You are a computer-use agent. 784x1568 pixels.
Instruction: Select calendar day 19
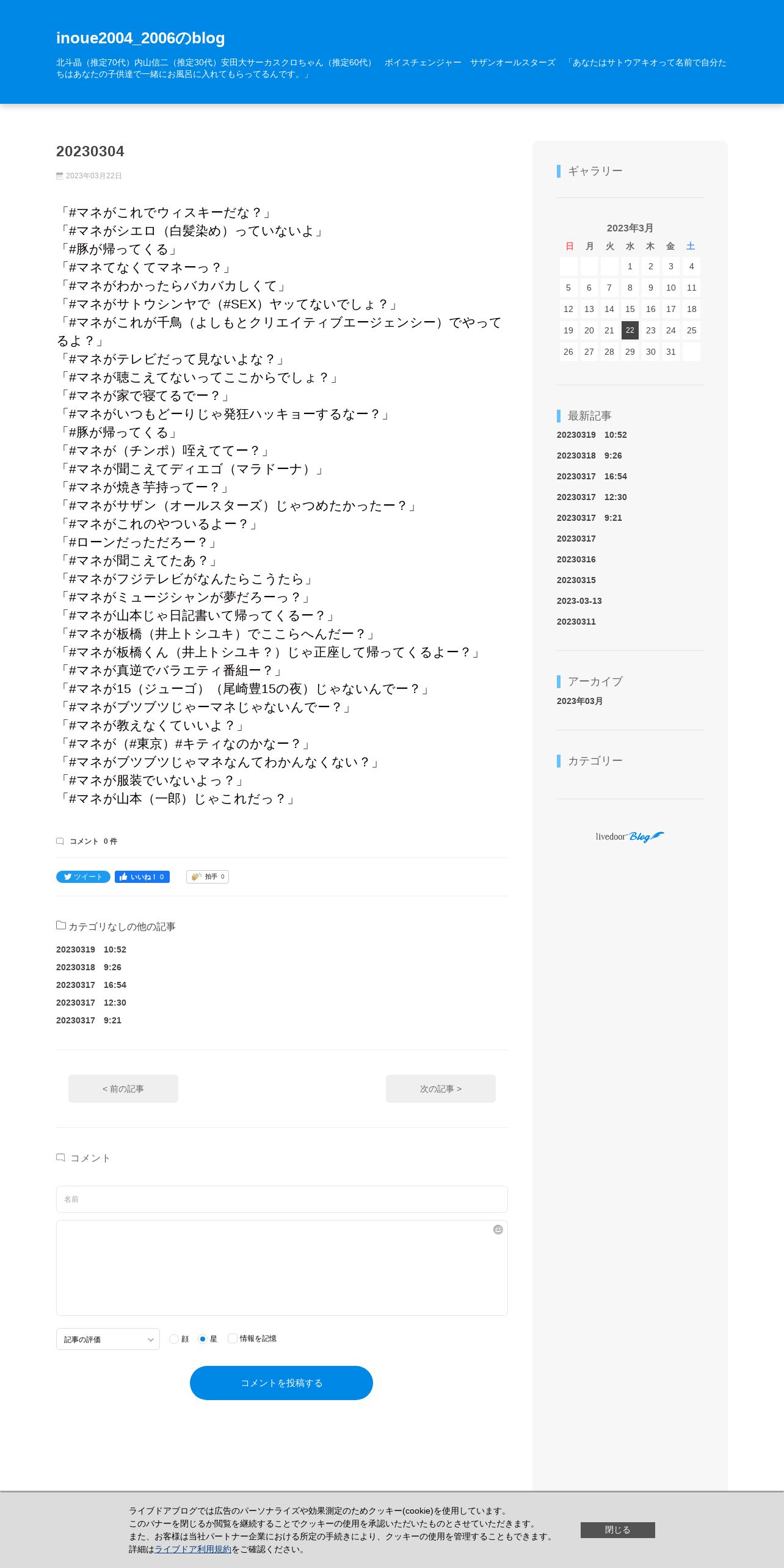pos(568,330)
